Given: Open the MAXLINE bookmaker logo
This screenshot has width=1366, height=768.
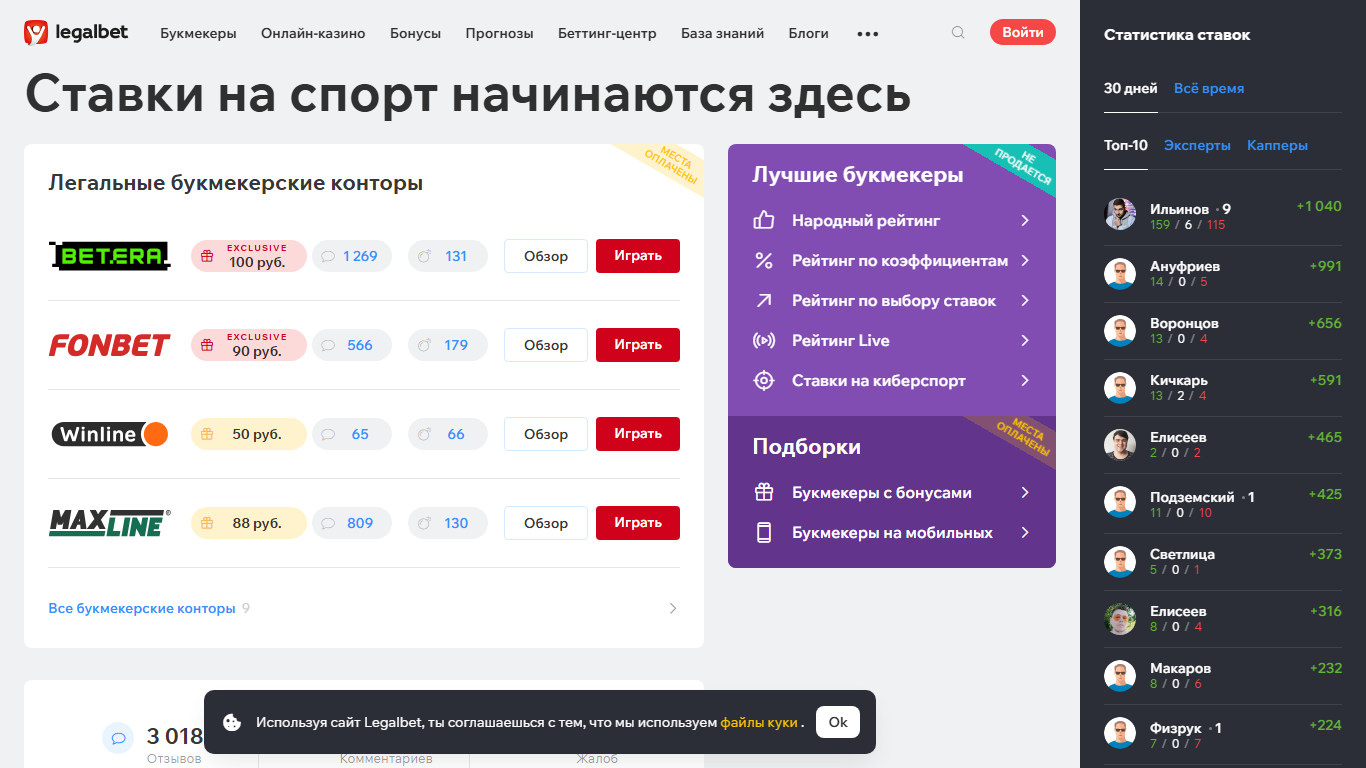Looking at the screenshot, I should coord(110,523).
